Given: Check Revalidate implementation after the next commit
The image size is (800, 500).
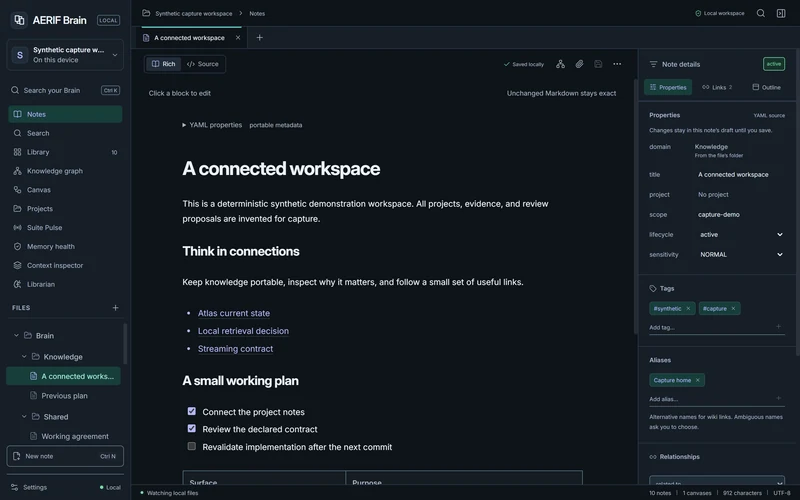Looking at the screenshot, I should pyautogui.click(x=191, y=446).
